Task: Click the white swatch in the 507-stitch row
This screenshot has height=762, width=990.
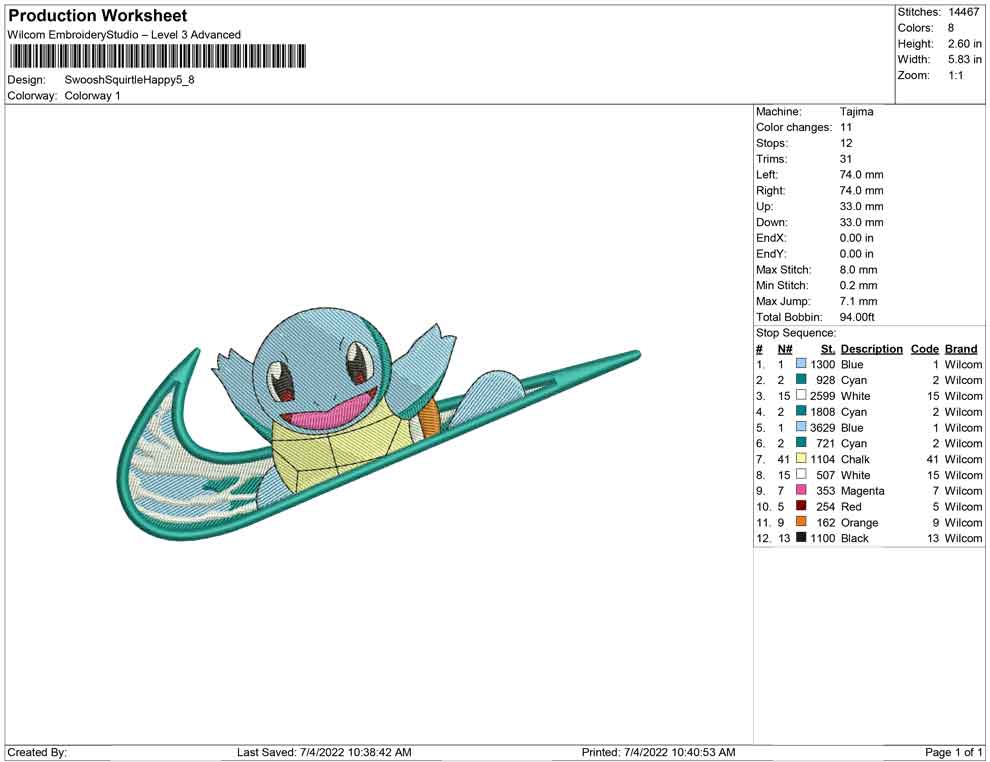Action: [801, 474]
